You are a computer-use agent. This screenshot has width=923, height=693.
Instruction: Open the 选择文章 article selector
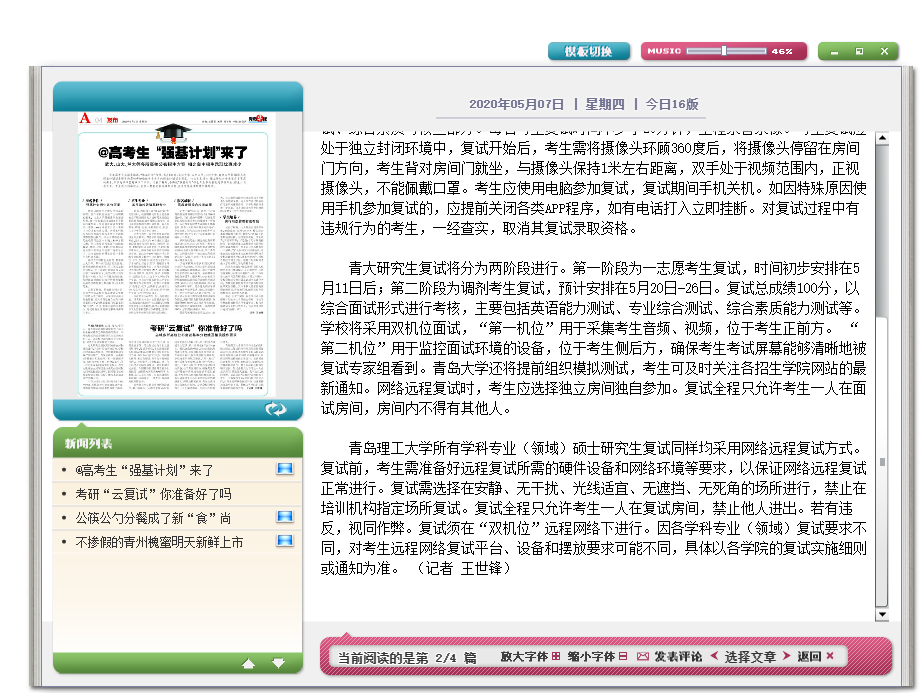tap(751, 657)
